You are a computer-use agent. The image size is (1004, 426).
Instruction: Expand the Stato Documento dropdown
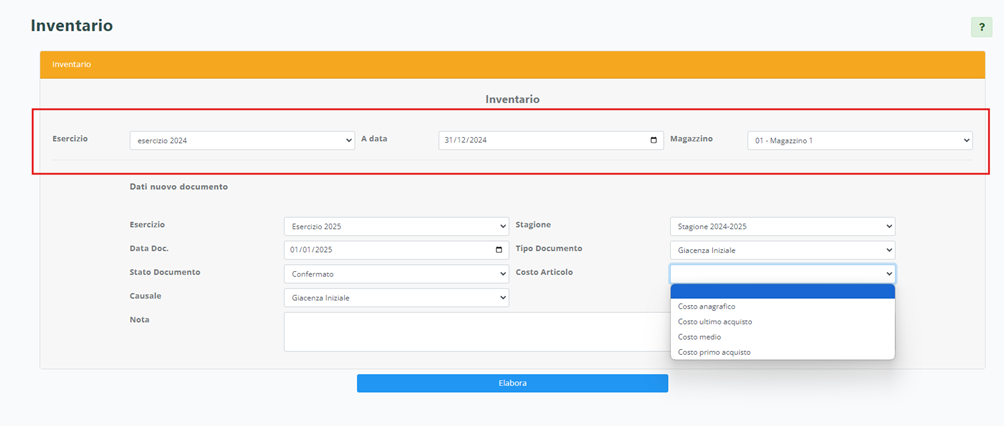(x=396, y=273)
